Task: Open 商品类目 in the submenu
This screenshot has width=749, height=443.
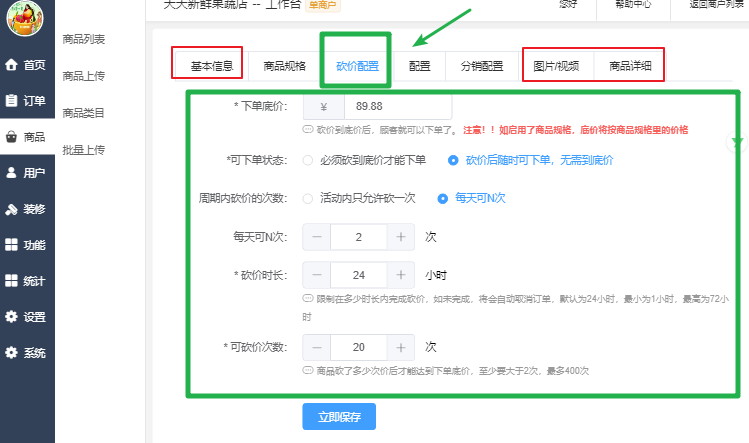Action: [x=84, y=113]
